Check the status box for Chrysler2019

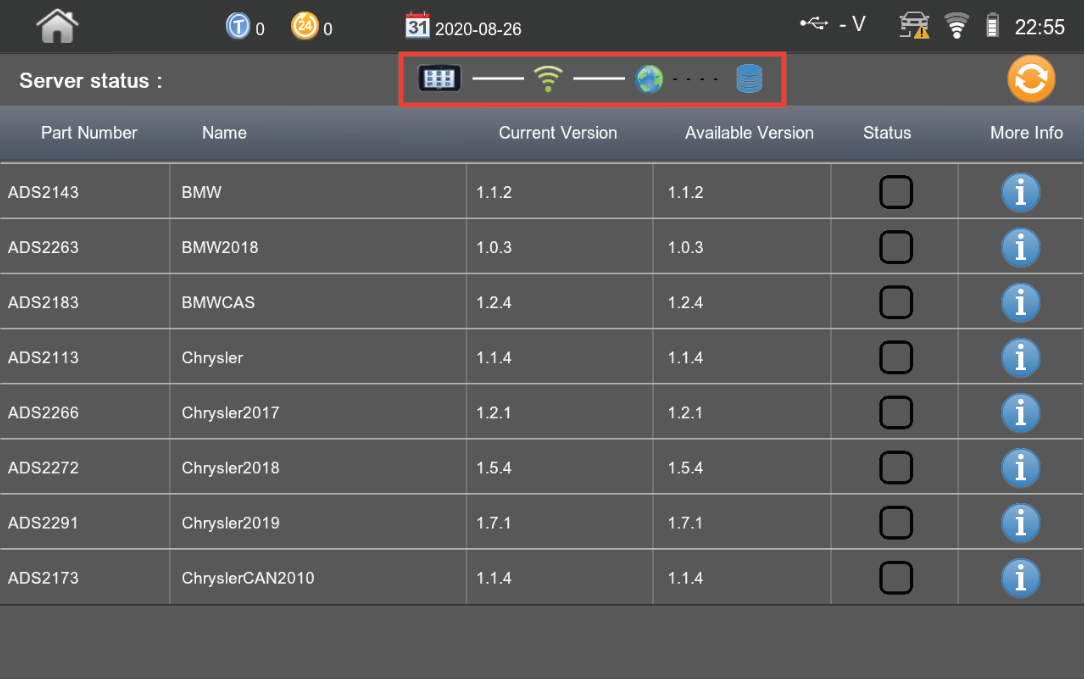coord(896,523)
